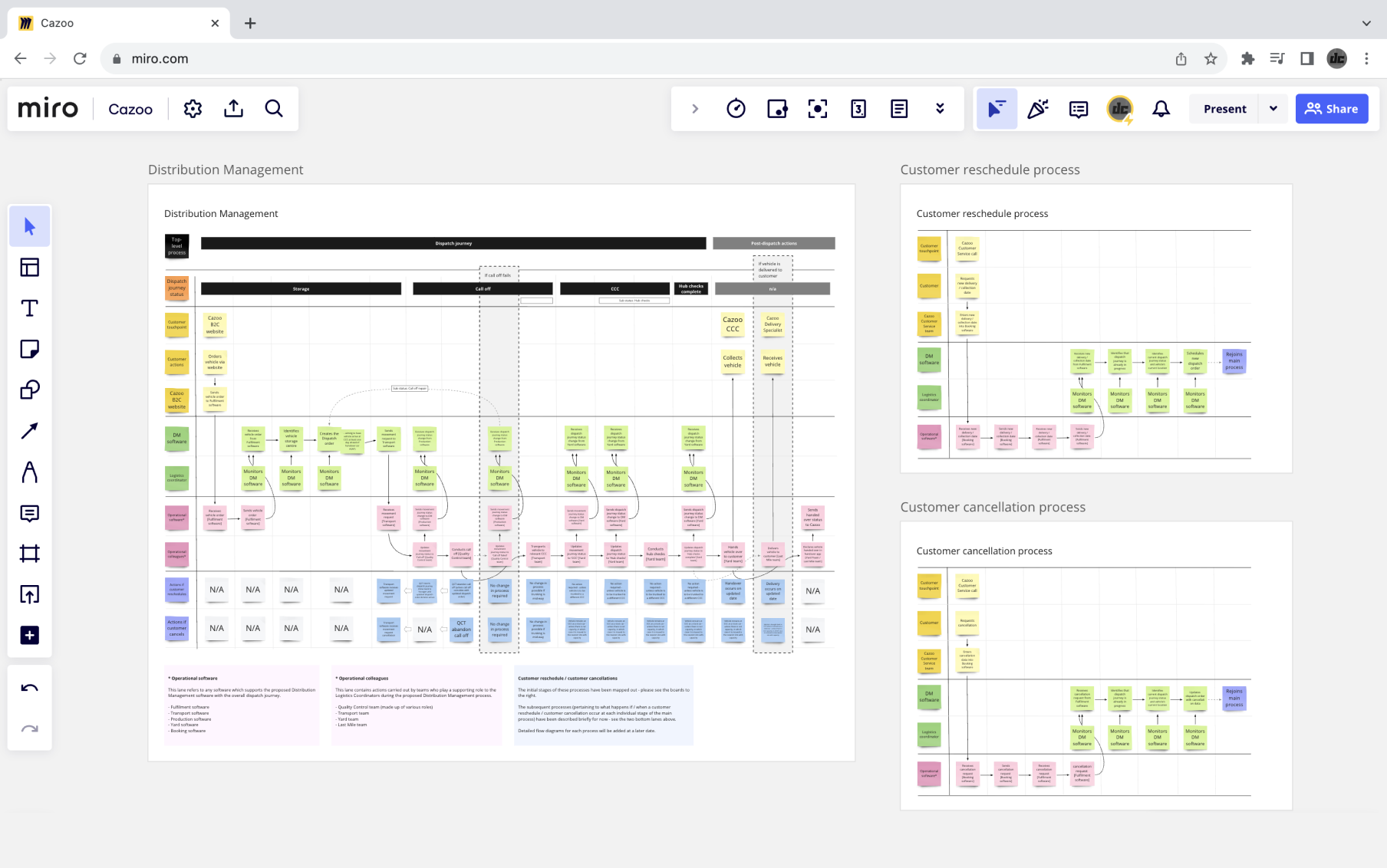1387x868 pixels.
Task: Toggle the reactions confetti button
Action: click(x=1037, y=109)
